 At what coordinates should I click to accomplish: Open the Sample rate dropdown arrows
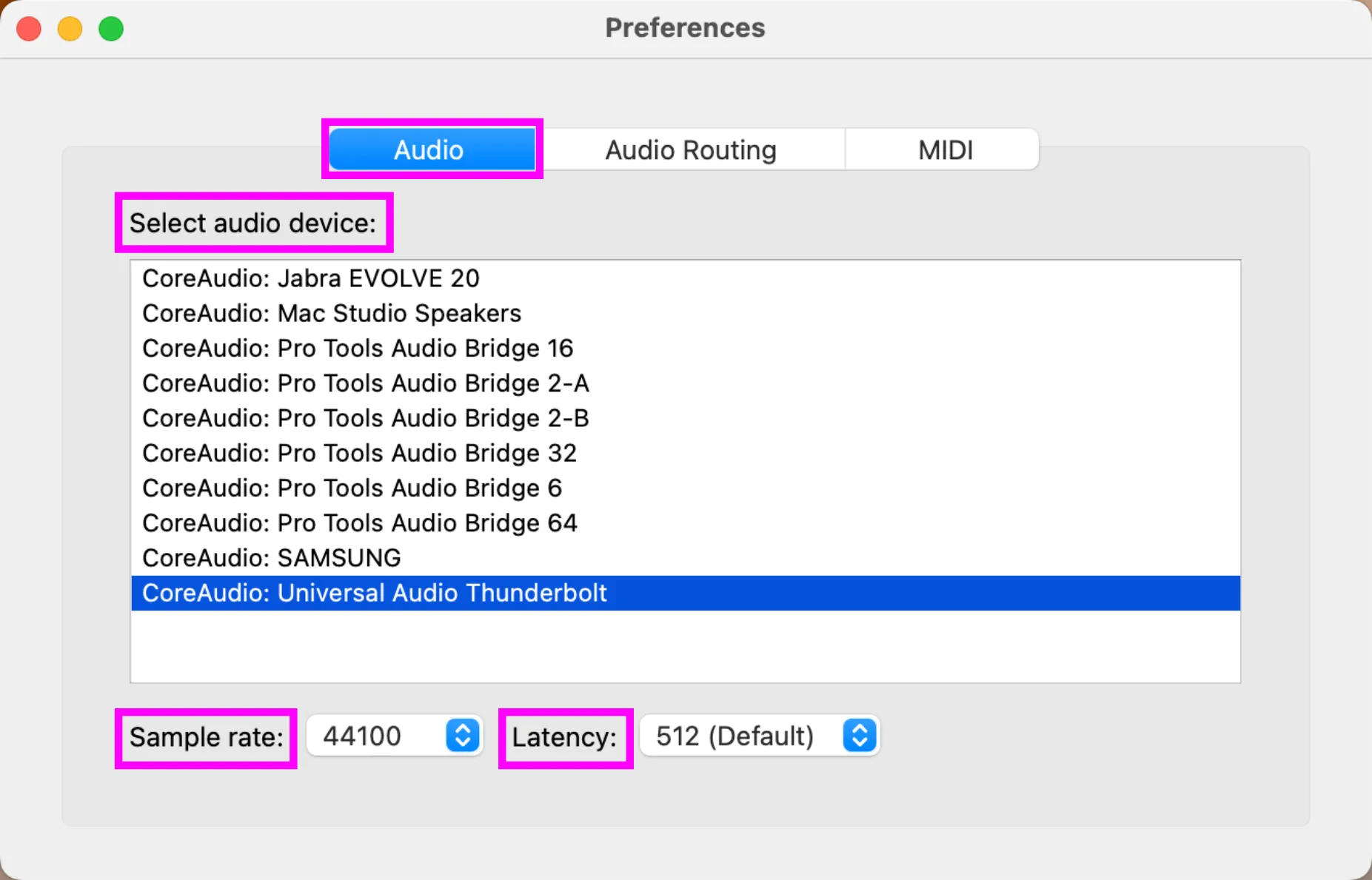click(463, 736)
